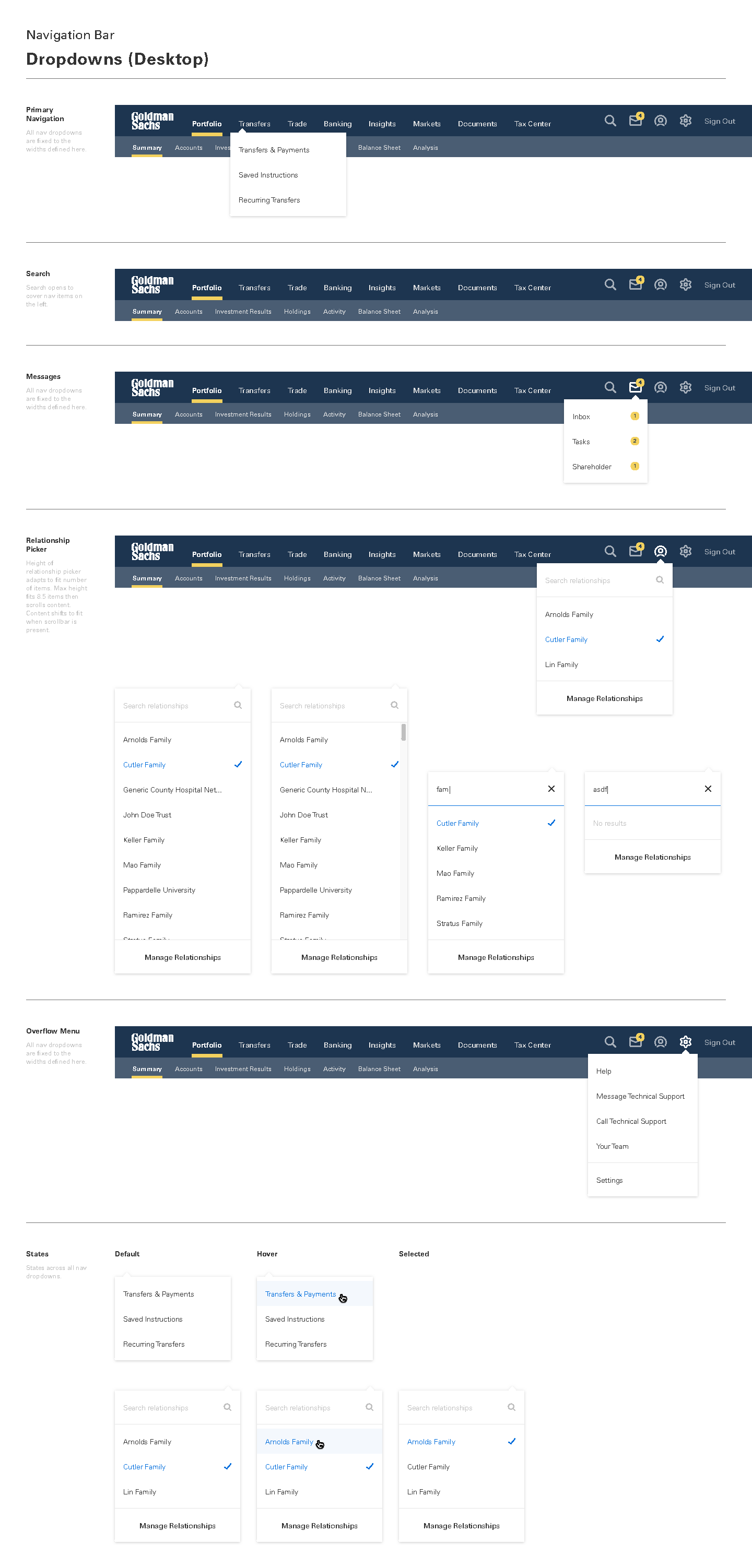Click Goldman Sachs logo in Primary Navigation bar
The width and height of the screenshot is (752, 1568).
(152, 121)
